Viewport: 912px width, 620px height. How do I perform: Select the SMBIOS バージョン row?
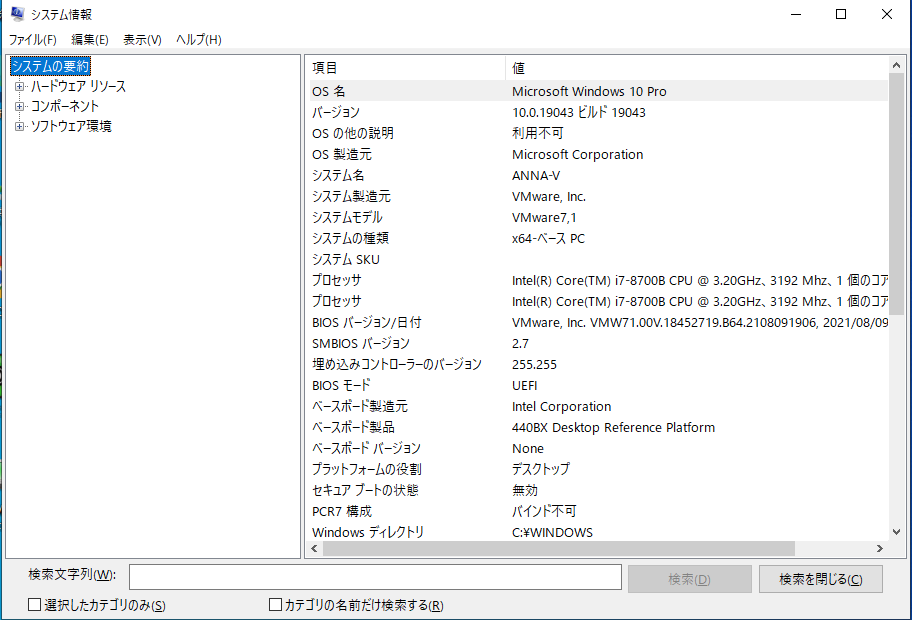pyautogui.click(x=598, y=343)
